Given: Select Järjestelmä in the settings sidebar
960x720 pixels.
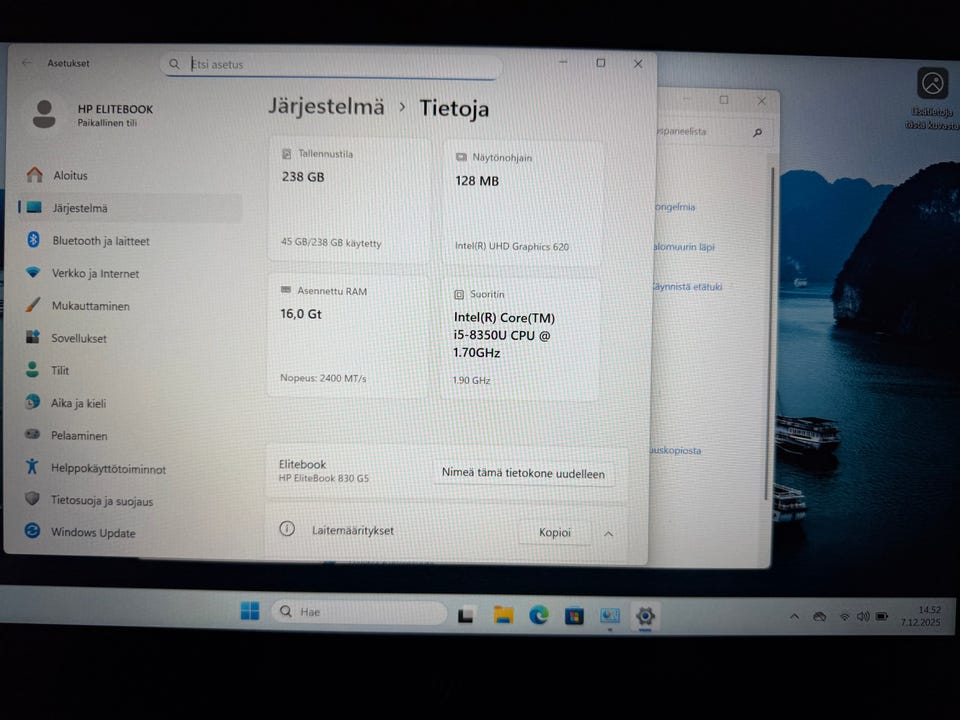Looking at the screenshot, I should point(129,208).
